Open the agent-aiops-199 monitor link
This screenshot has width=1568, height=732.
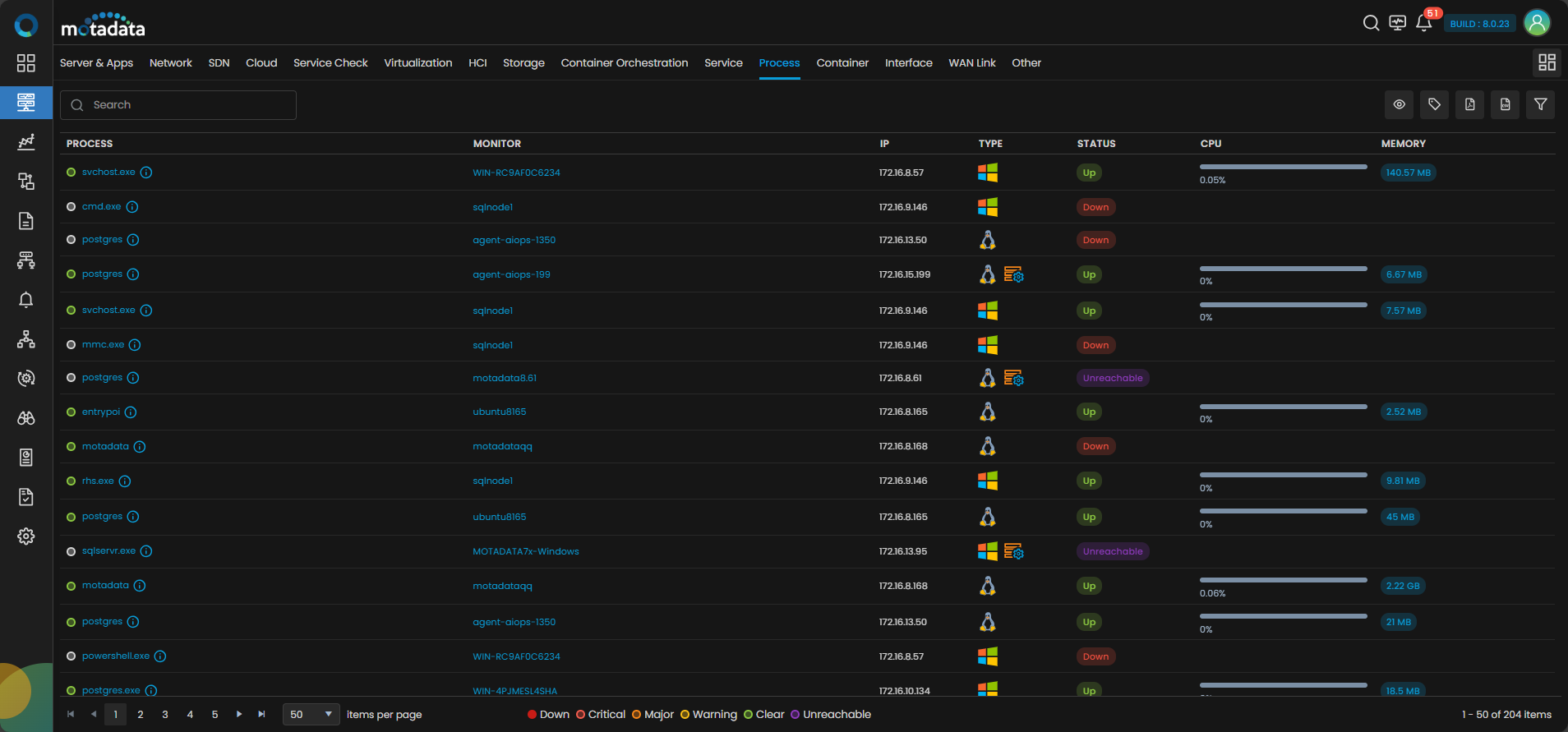coord(511,274)
